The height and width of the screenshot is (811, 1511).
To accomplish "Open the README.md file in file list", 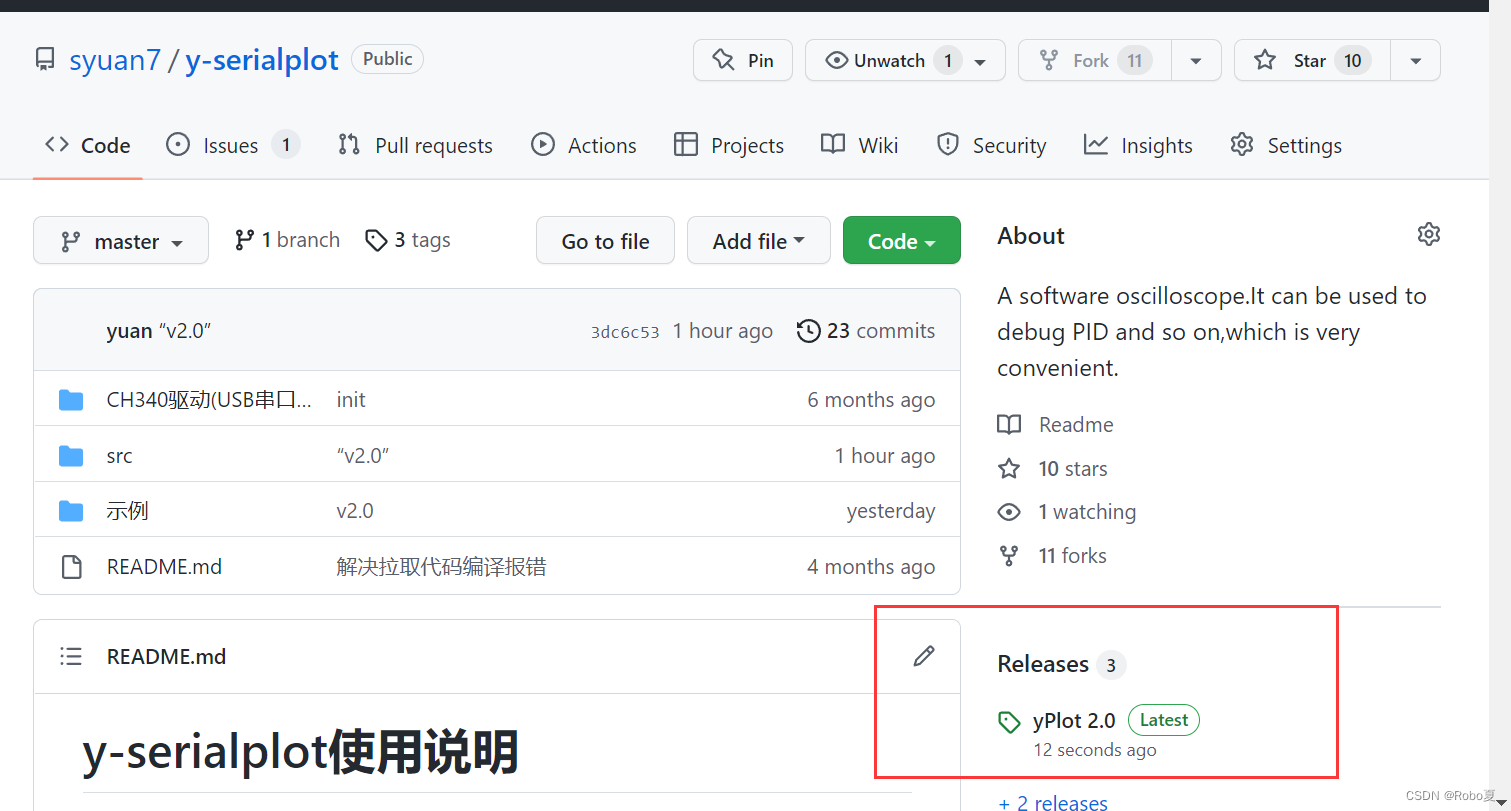I will coord(164,567).
